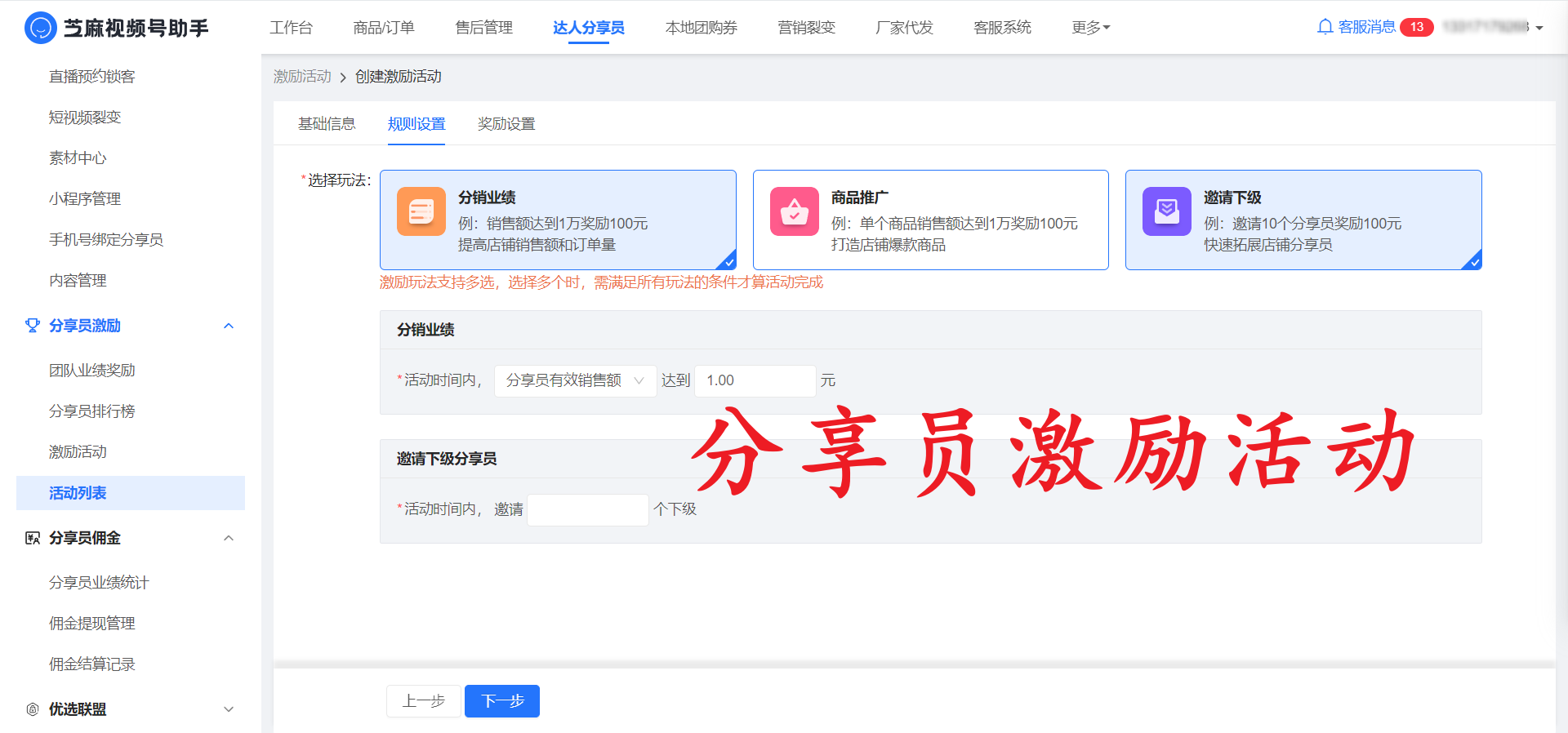This screenshot has width=1568, height=733.
Task: Open 团队业绩奖励 in the sidebar
Action: pyautogui.click(x=92, y=371)
